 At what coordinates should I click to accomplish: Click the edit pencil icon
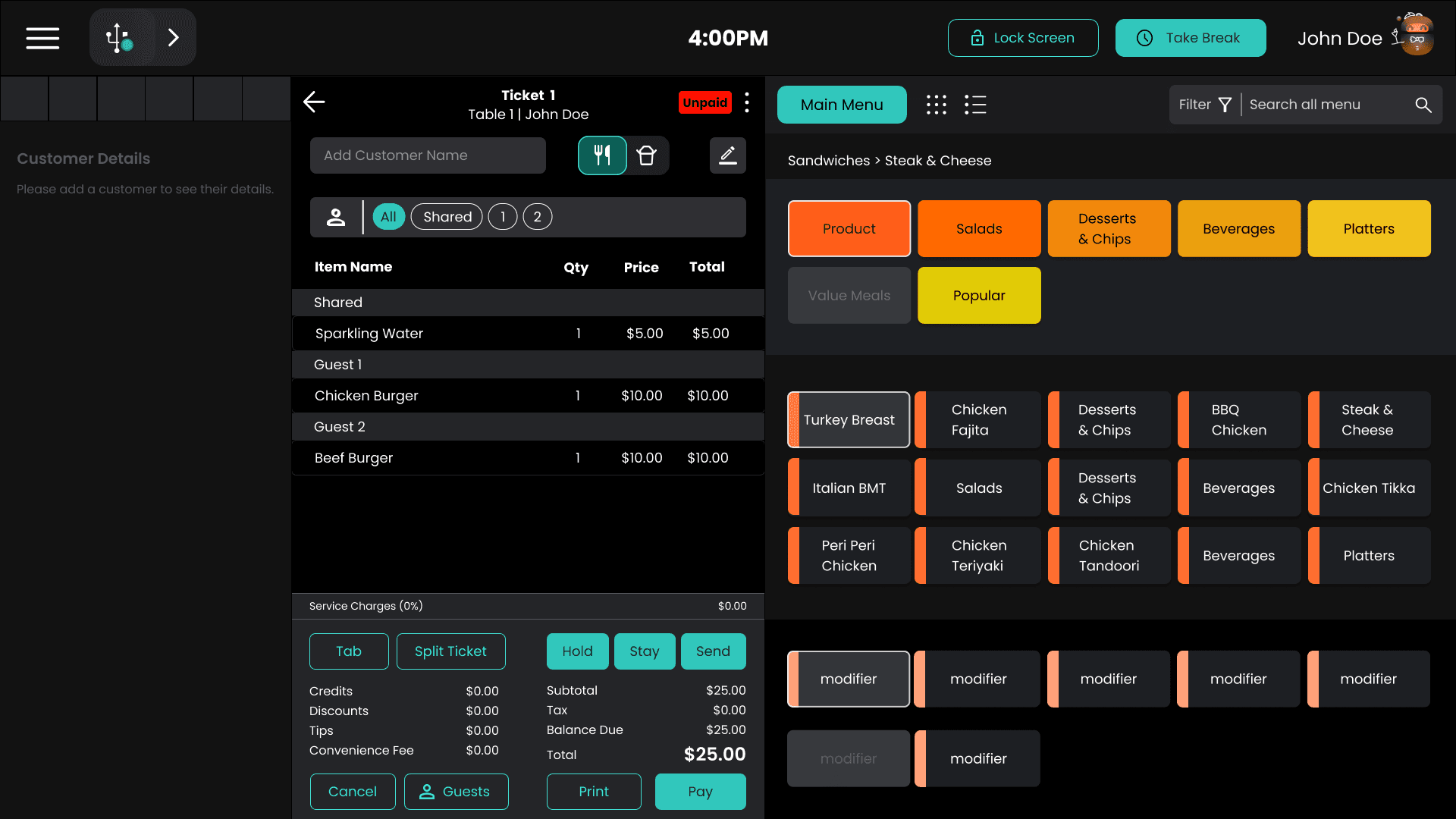(727, 155)
